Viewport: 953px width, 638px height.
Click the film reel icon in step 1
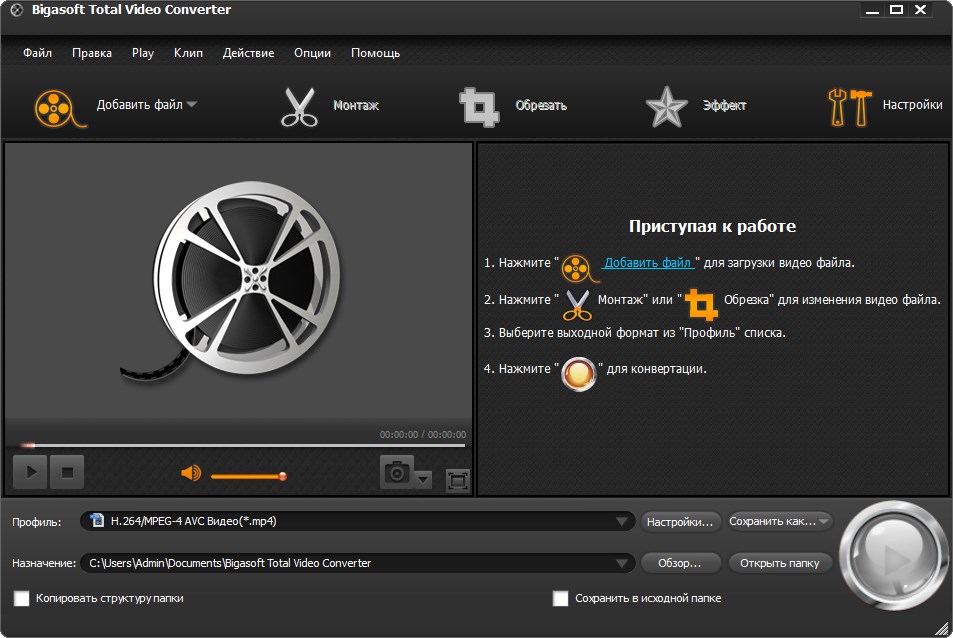coord(580,269)
